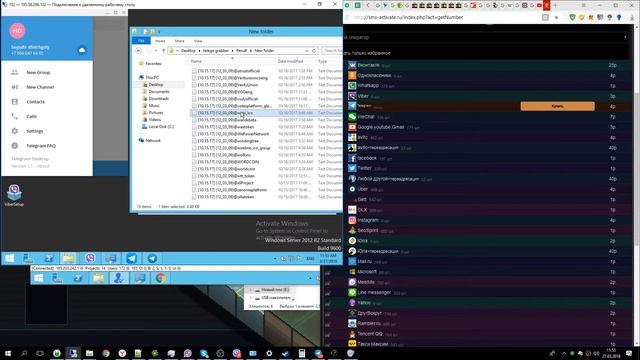
Task: Click Result in the breadcrumb path
Action: point(242,51)
